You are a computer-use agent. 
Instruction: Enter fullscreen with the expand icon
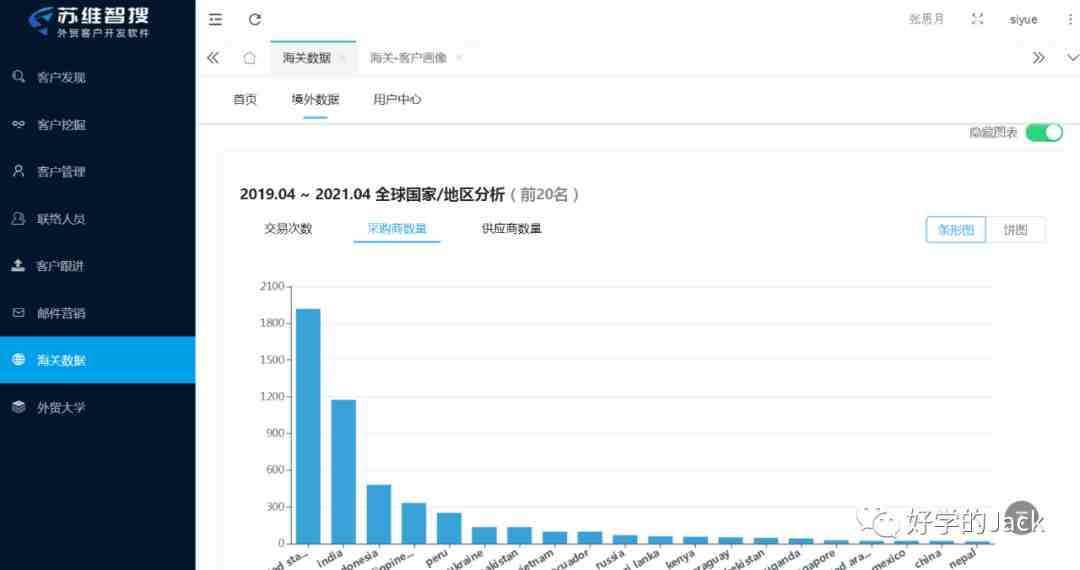pos(977,19)
